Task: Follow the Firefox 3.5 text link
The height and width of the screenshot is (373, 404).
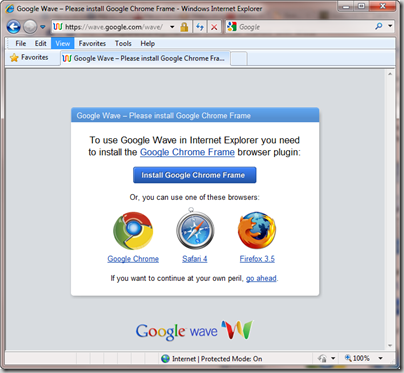Action: point(257,259)
